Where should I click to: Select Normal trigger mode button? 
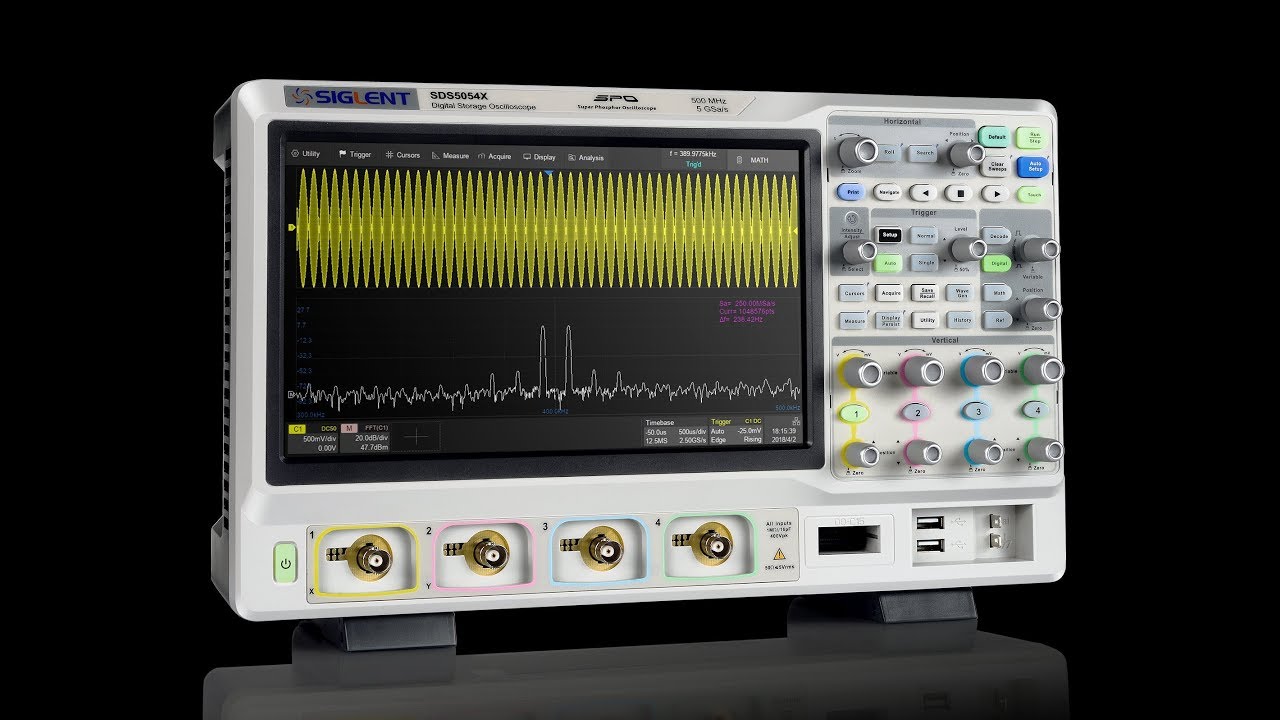pos(926,236)
